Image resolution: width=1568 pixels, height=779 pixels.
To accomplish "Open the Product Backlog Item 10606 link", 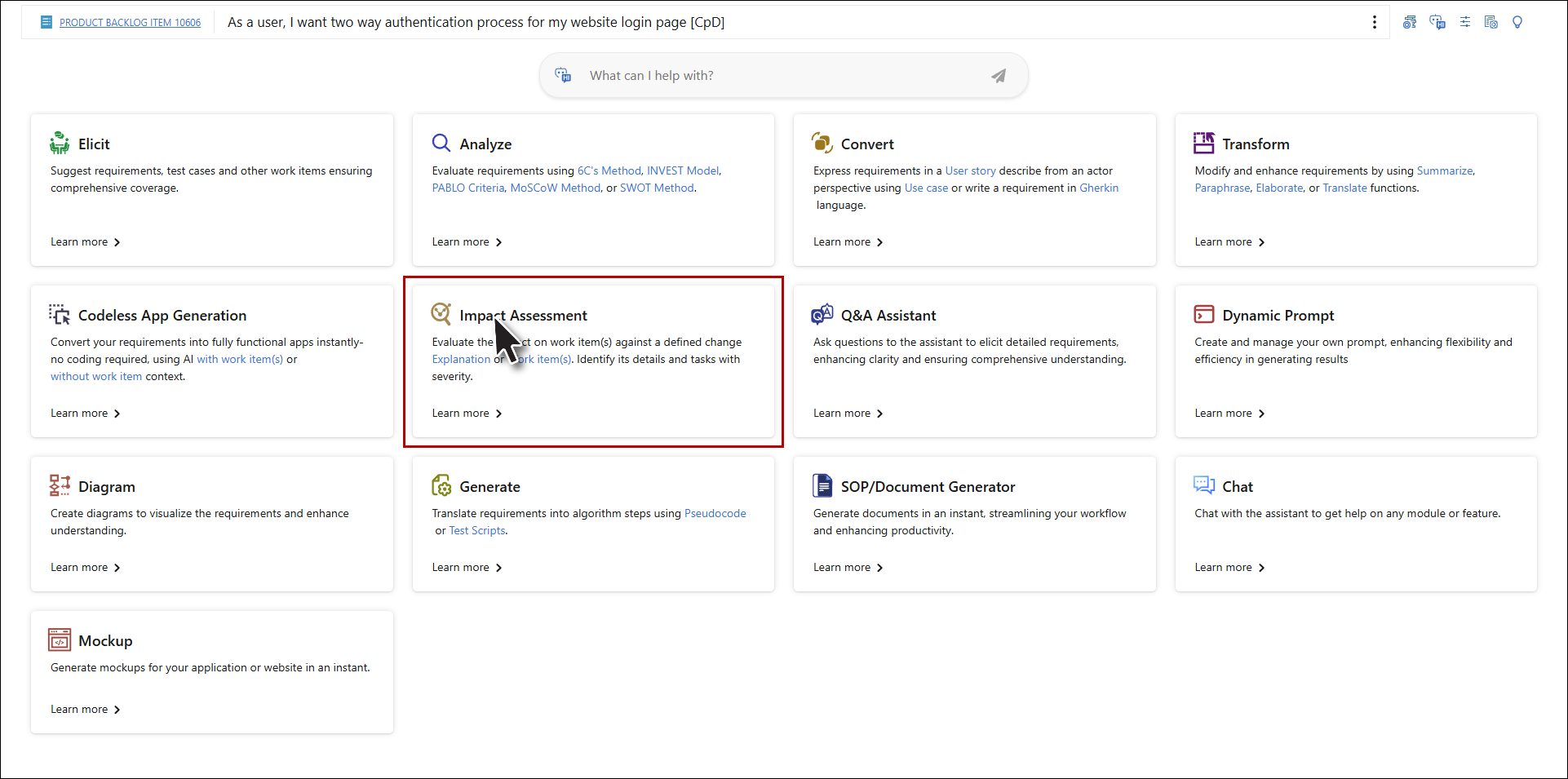I will pos(130,23).
